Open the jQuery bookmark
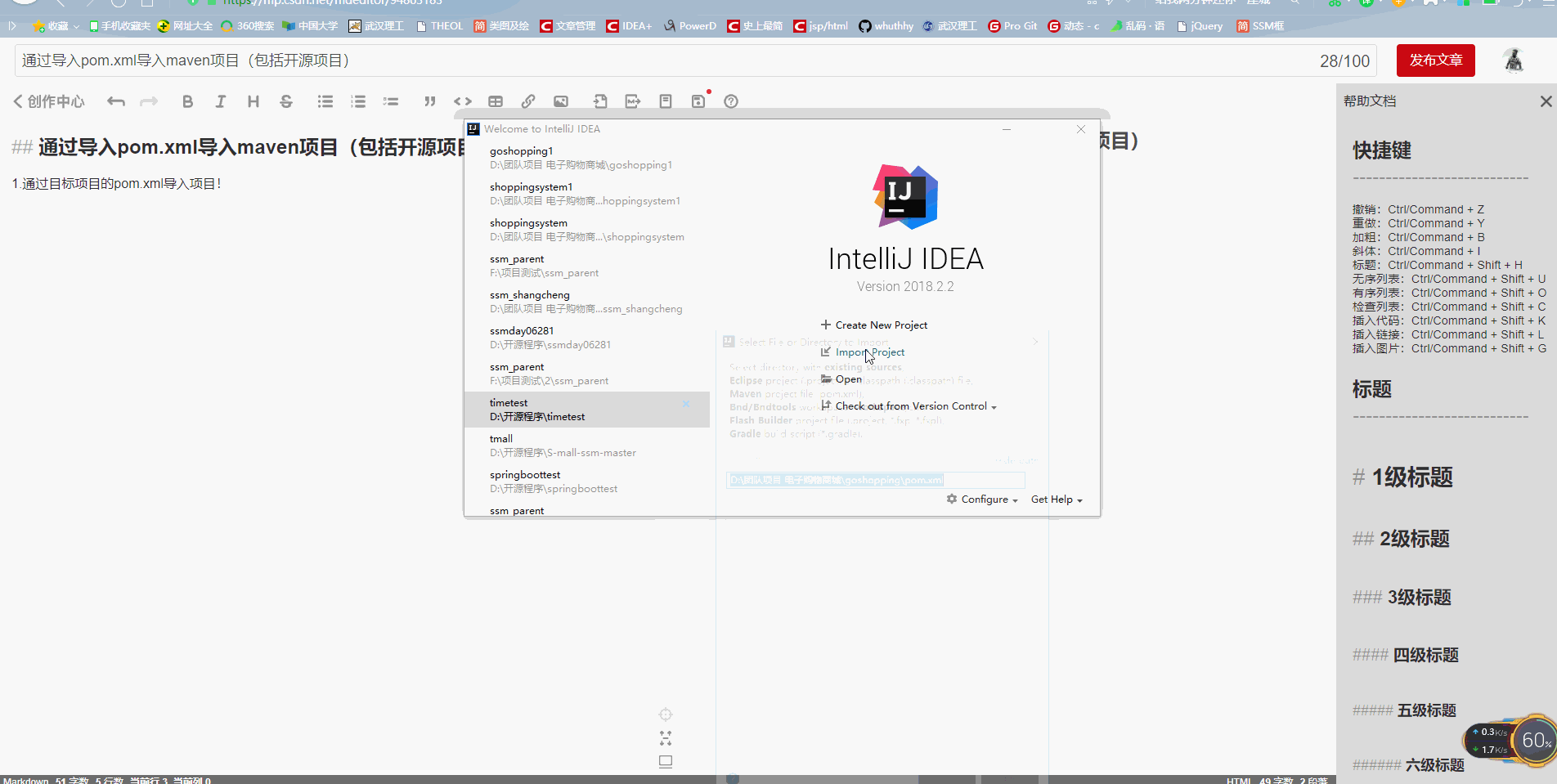The height and width of the screenshot is (784, 1557). point(1200,26)
